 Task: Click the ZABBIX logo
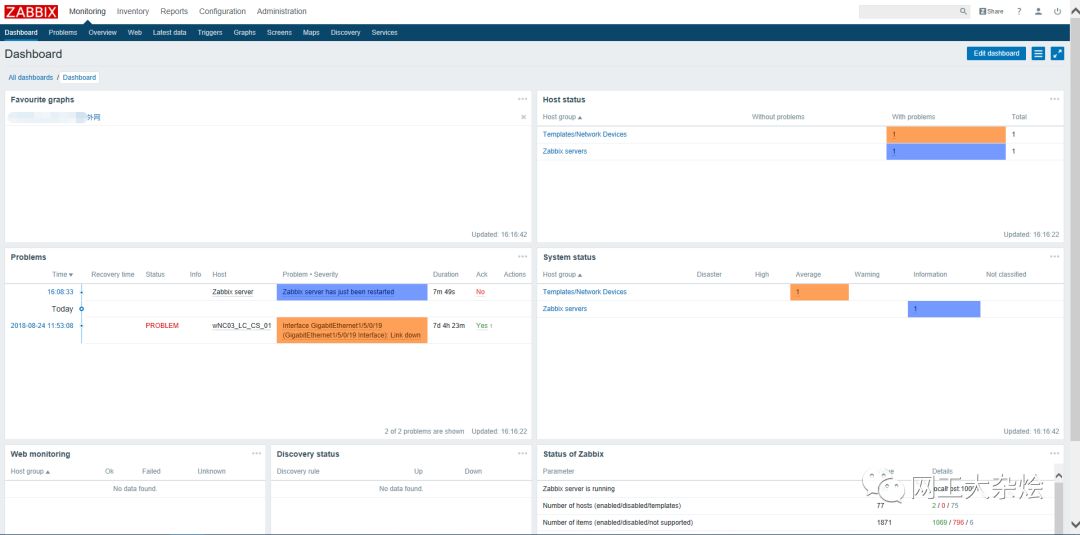click(x=31, y=11)
